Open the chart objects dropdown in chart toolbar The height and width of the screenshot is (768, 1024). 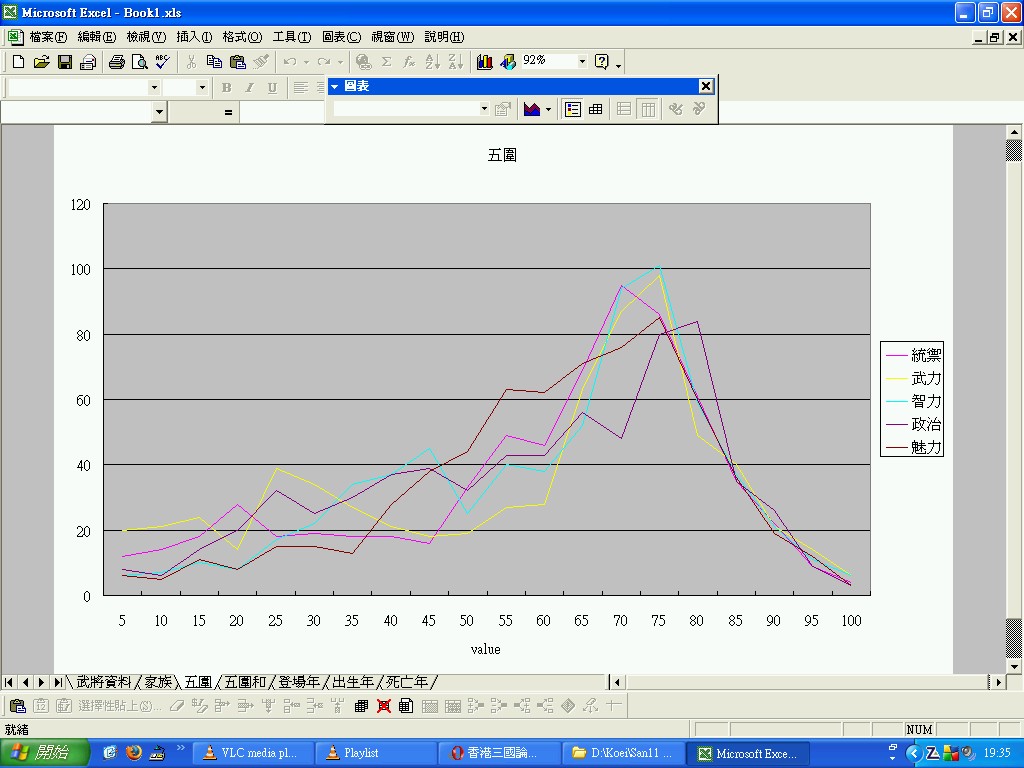(484, 109)
